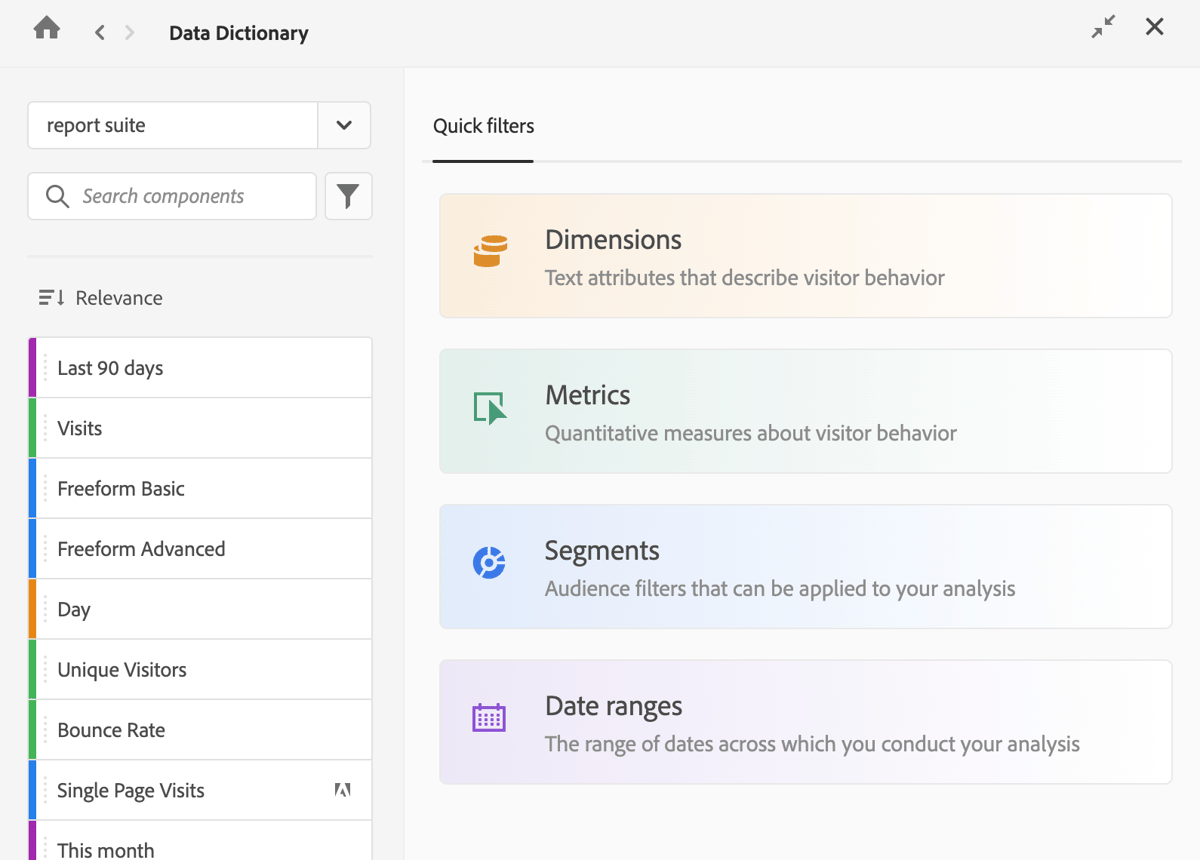Image resolution: width=1200 pixels, height=860 pixels.
Task: Click the filter icon beside the search field
Action: pos(348,196)
